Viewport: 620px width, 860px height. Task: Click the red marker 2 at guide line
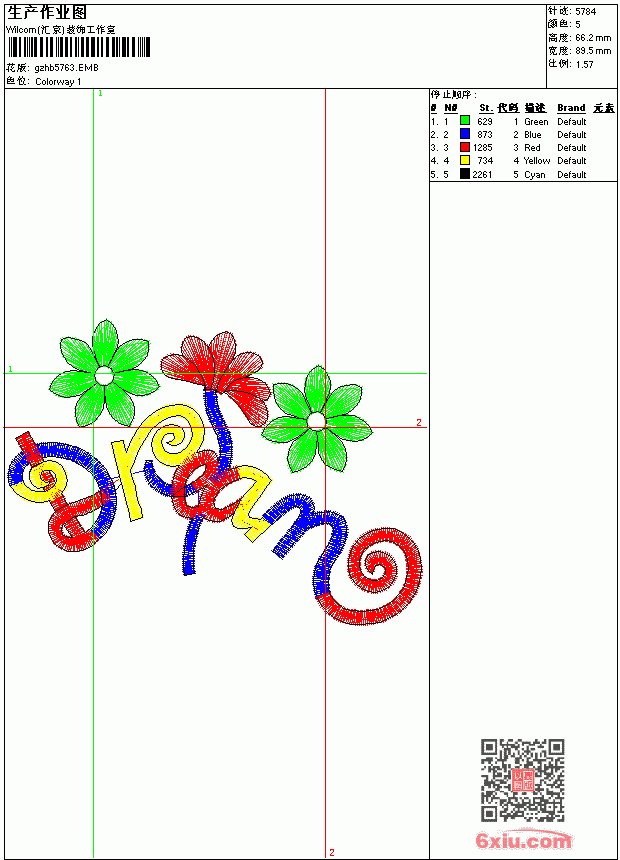coord(419,422)
